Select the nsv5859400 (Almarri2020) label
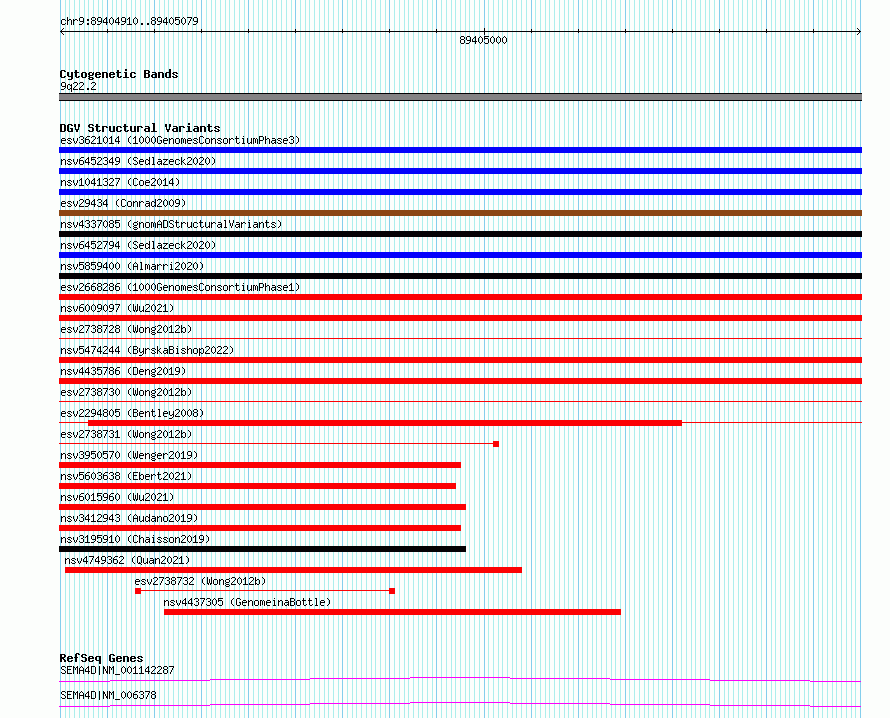The width and height of the screenshot is (890, 718). pyautogui.click(x=132, y=266)
